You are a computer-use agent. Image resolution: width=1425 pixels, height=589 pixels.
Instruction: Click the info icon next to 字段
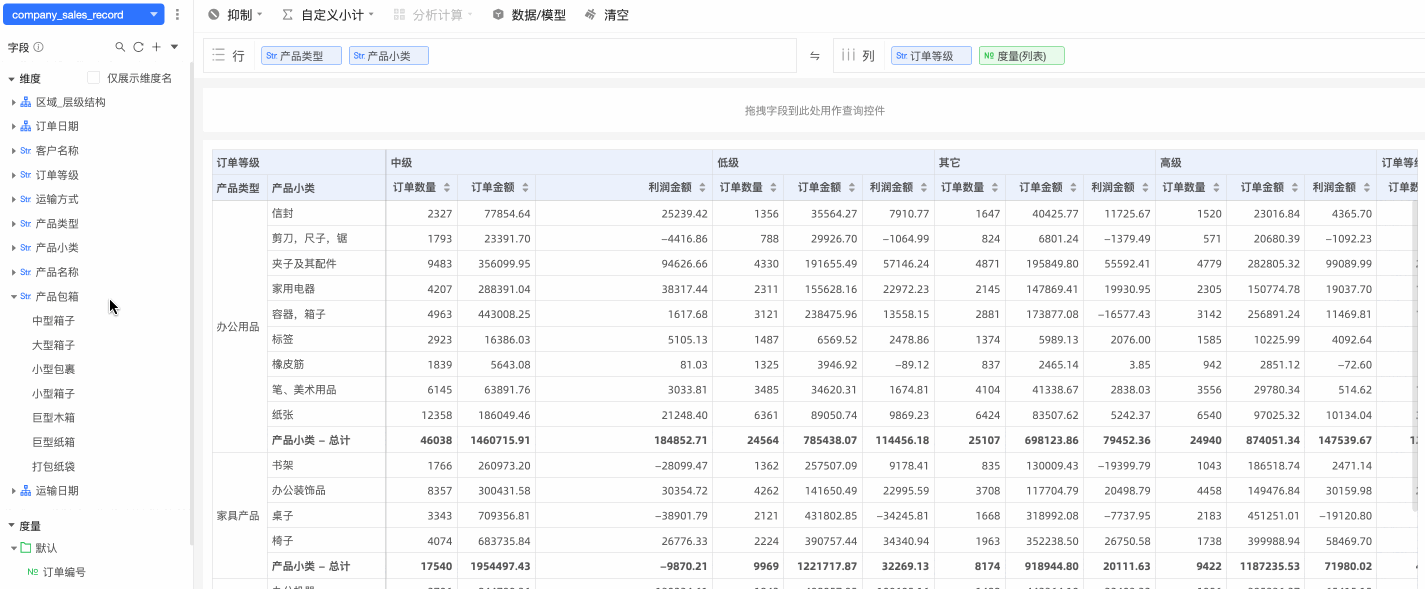39,47
